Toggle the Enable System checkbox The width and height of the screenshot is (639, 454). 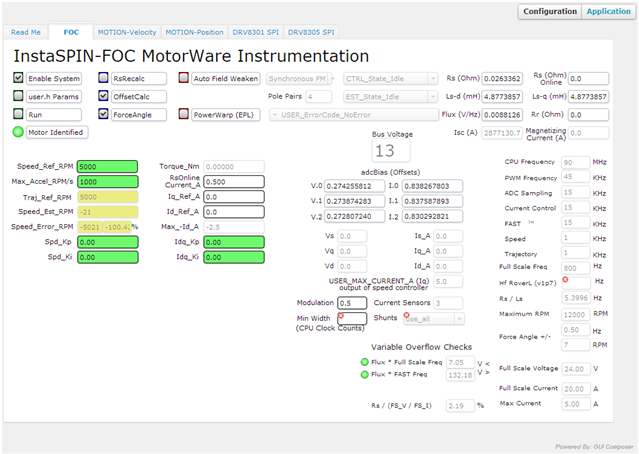pos(18,77)
